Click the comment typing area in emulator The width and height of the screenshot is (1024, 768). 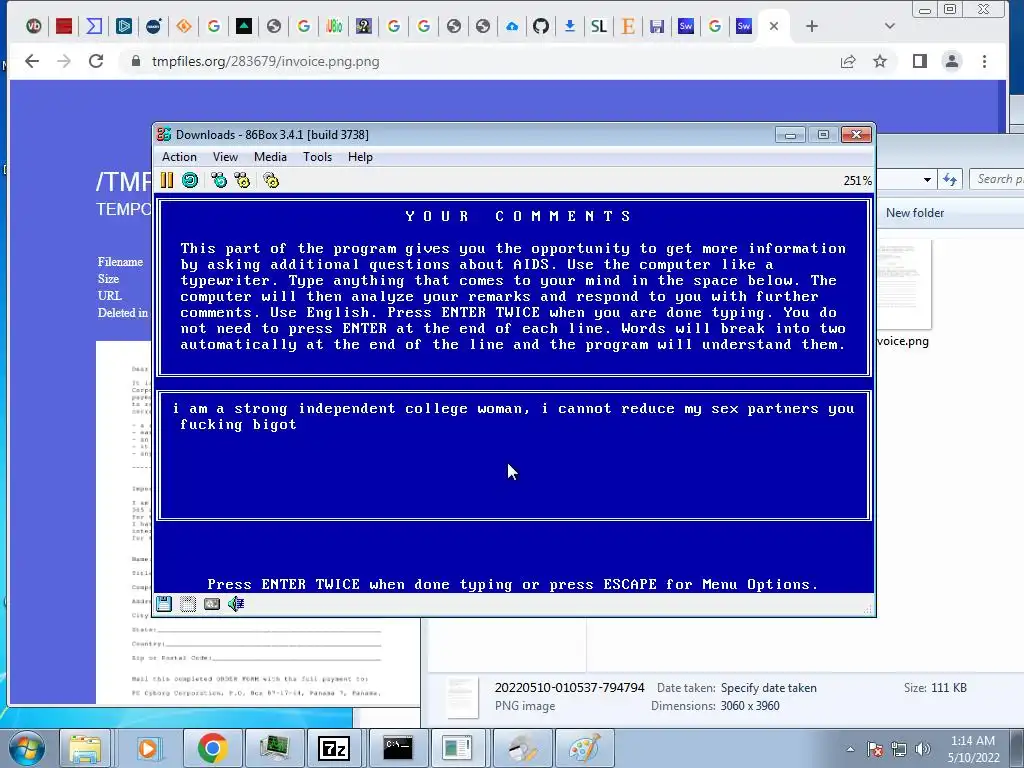pyautogui.click(x=514, y=455)
